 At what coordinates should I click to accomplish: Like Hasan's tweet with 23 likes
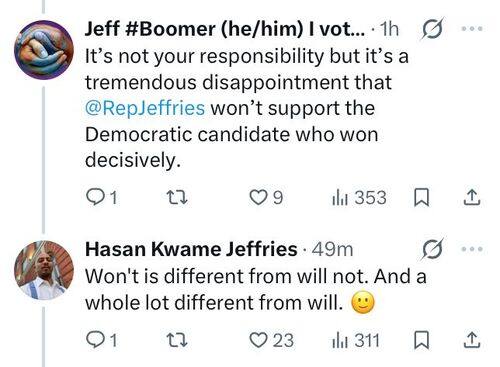272,340
